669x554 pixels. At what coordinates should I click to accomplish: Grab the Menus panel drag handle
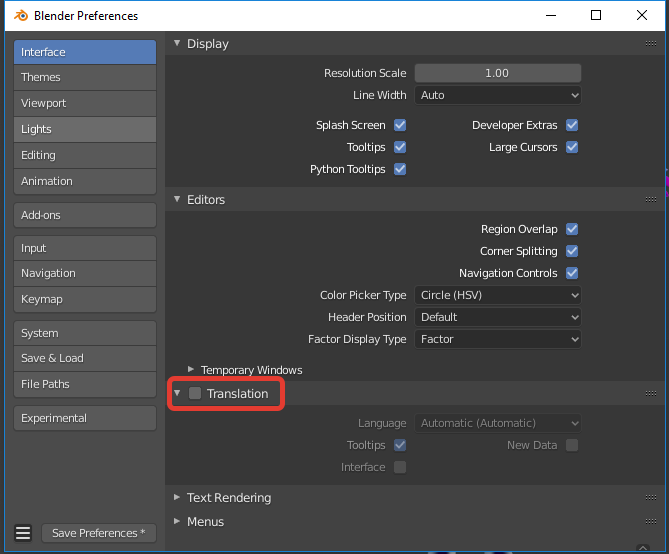pyautogui.click(x=651, y=521)
